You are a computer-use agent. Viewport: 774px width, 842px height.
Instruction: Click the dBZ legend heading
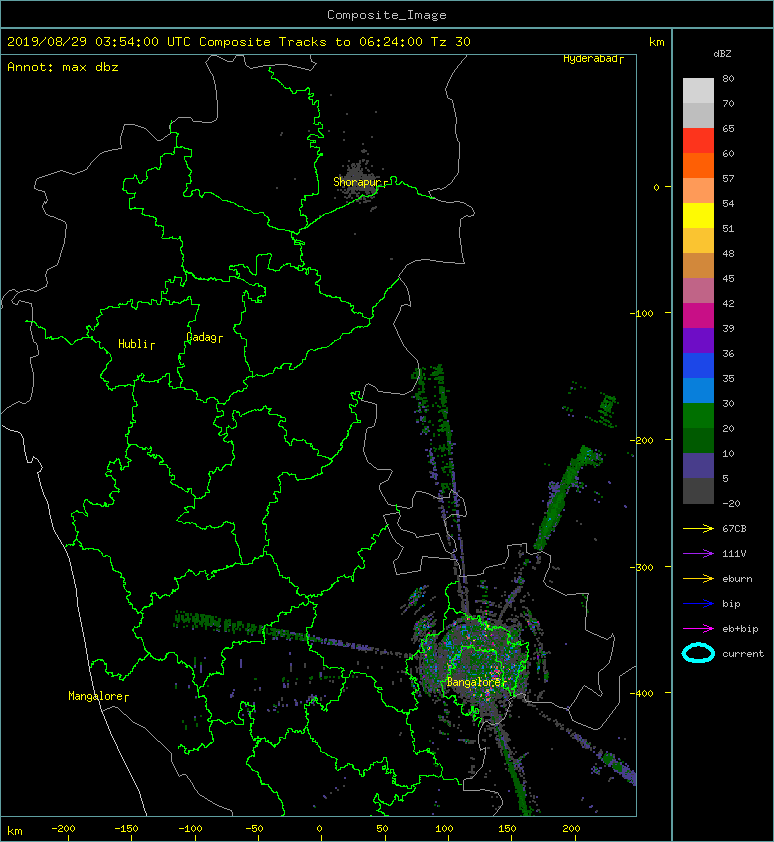click(x=722, y=54)
